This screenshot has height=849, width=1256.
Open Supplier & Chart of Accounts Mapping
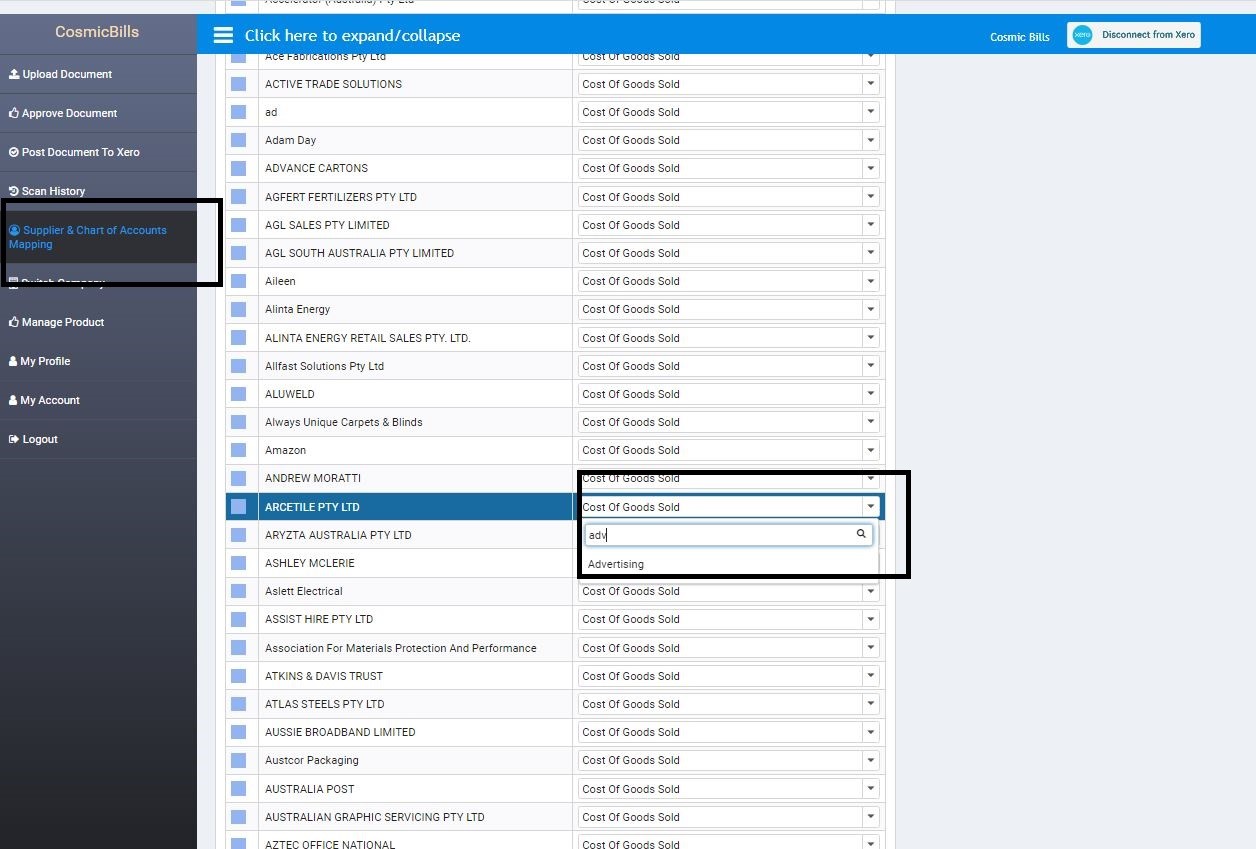pyautogui.click(x=98, y=237)
